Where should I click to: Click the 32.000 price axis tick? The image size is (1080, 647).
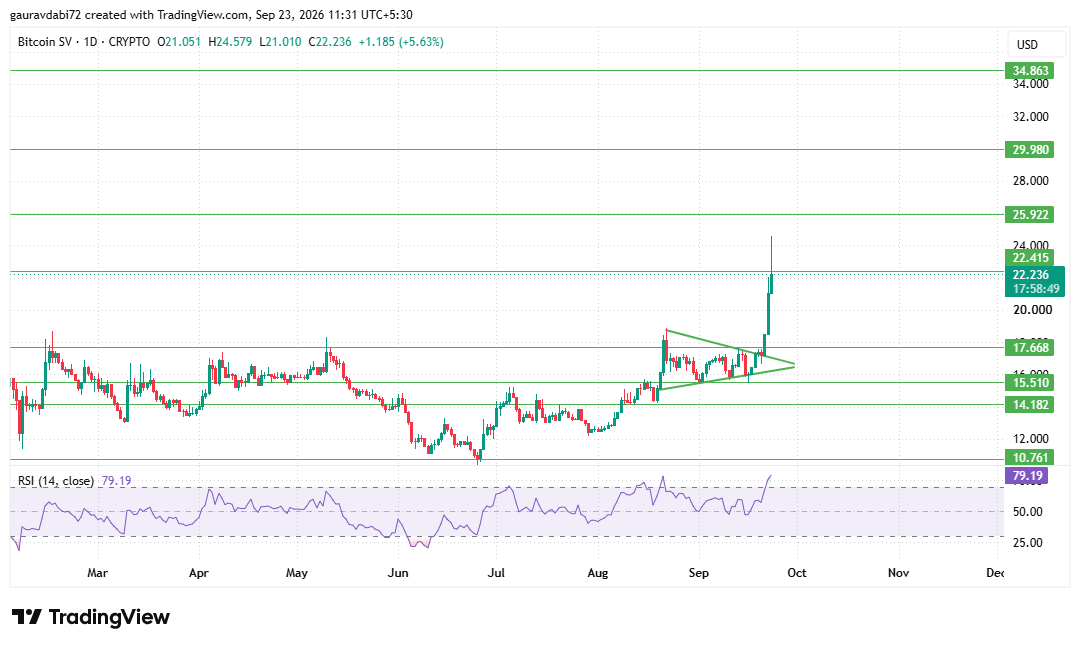[x=1030, y=116]
